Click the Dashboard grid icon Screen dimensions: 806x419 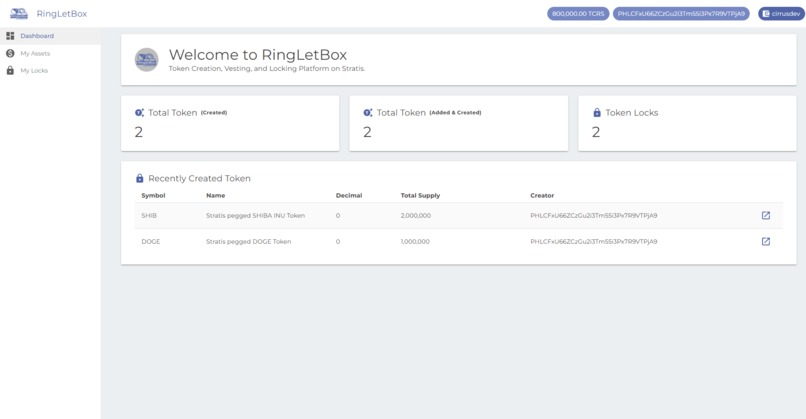[x=10, y=36]
